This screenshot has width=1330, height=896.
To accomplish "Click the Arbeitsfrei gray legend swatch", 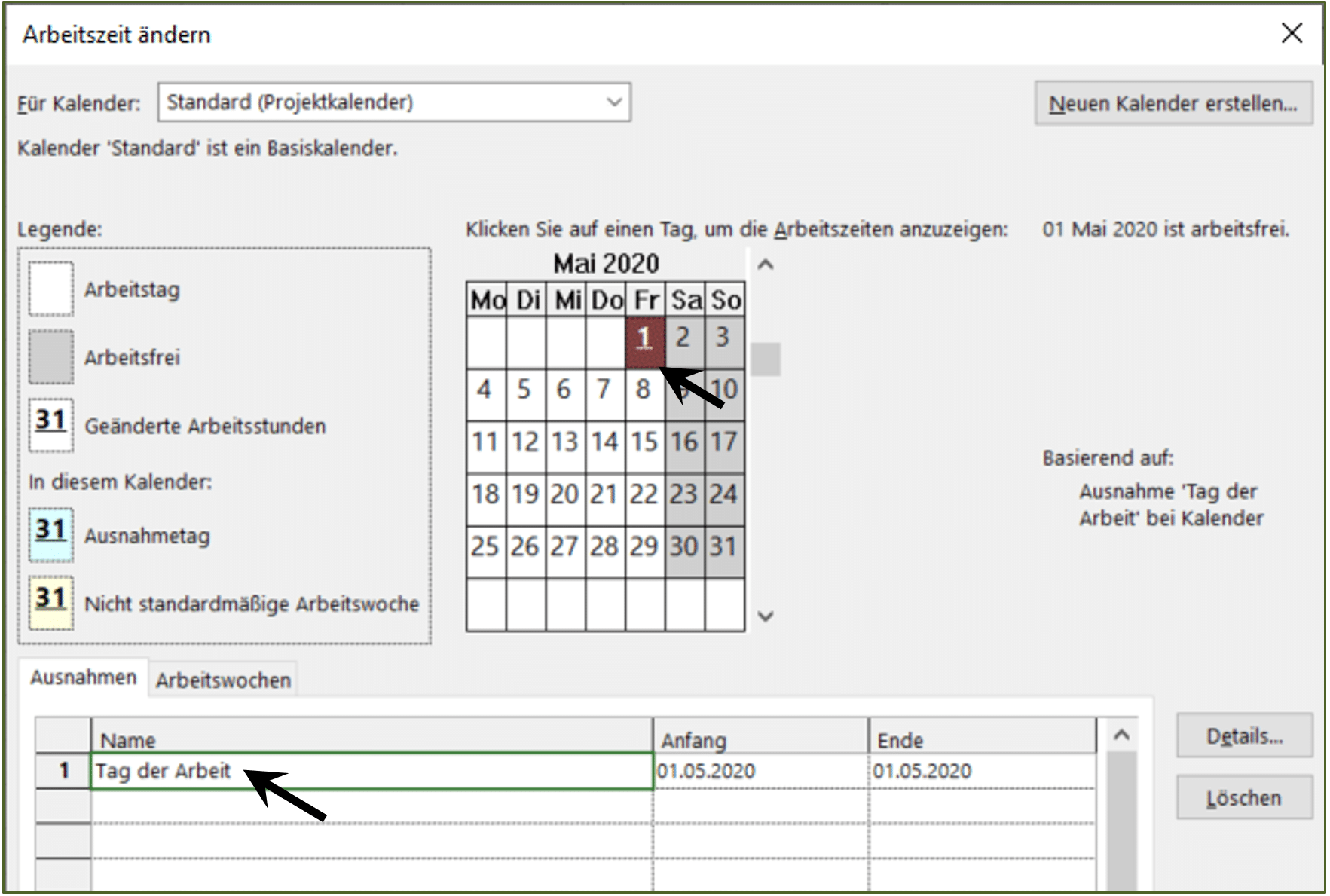I will click(51, 357).
